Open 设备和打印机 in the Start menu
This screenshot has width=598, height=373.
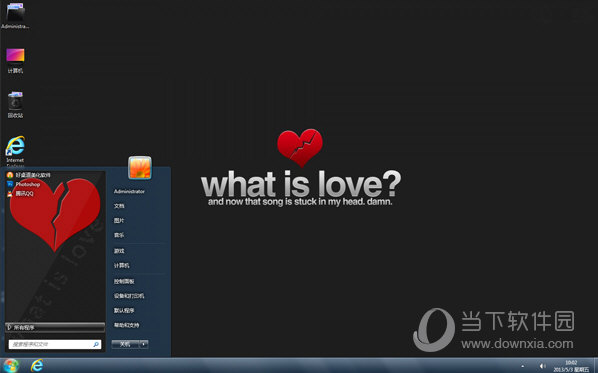(129, 296)
